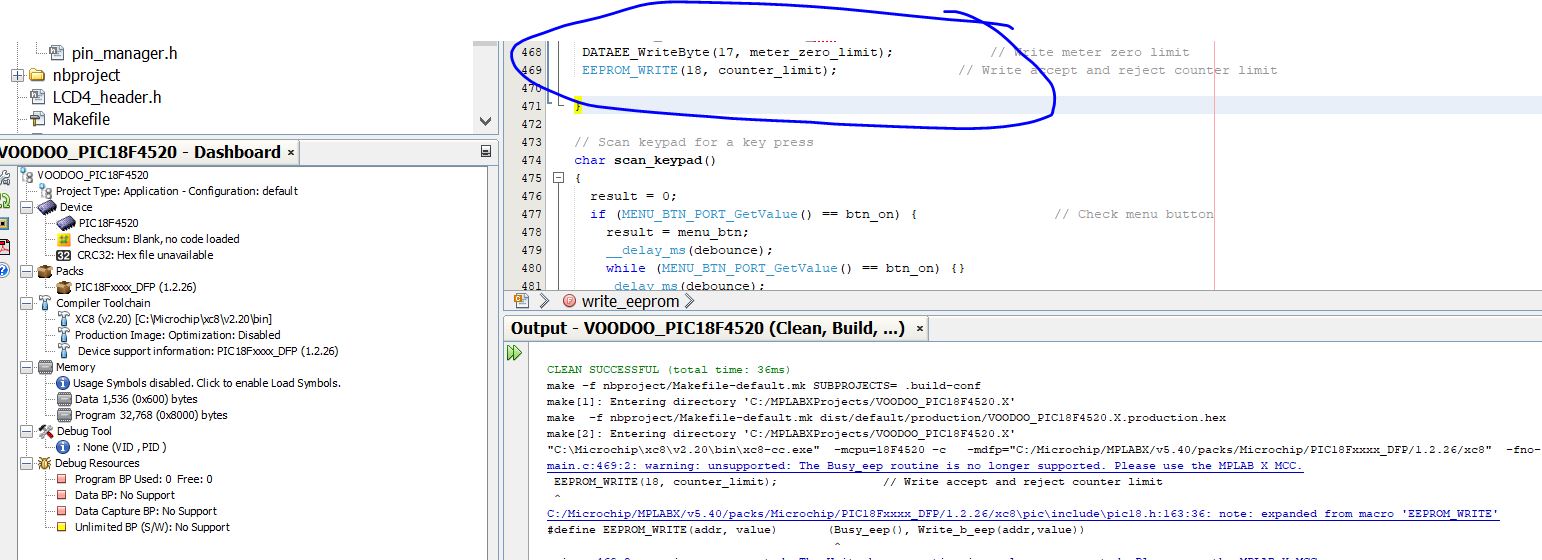This screenshot has height=560, width=1542.
Task: Select Project Type: Application row
Action: 177,191
